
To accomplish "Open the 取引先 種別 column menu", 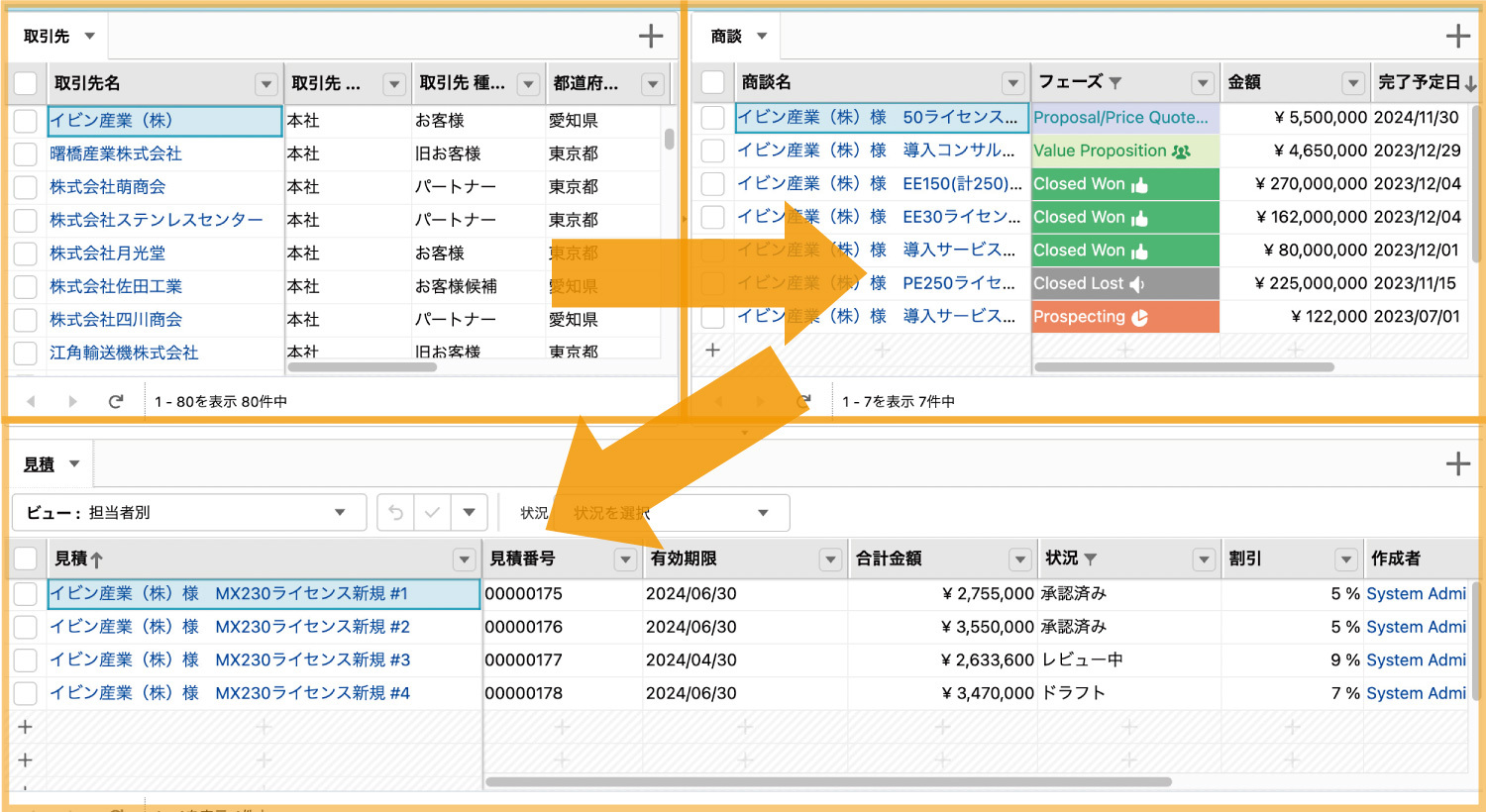I will click(x=528, y=84).
